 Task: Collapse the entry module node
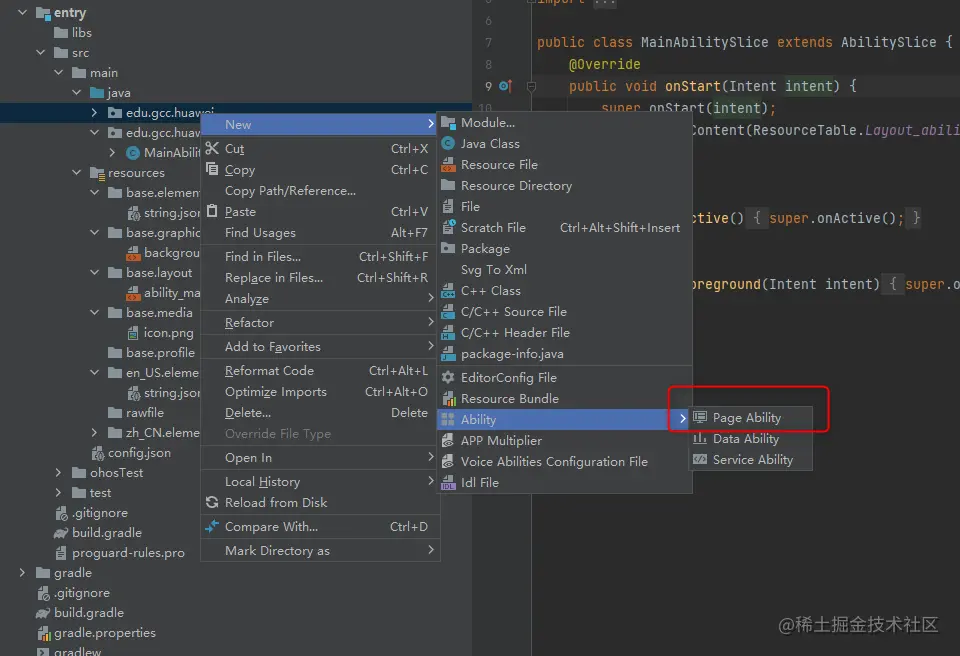point(22,12)
